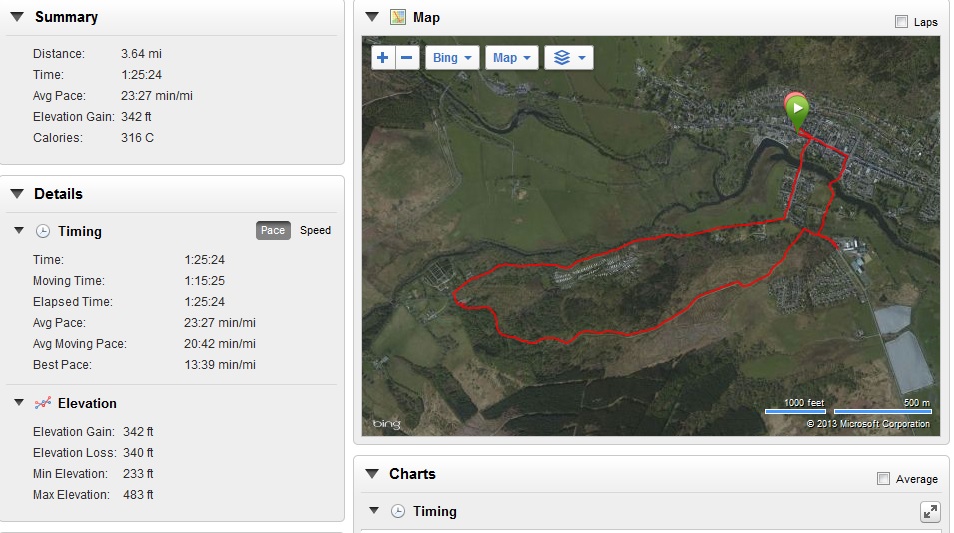954x533 pixels.
Task: Collapse the Elevation section
Action: [19, 403]
